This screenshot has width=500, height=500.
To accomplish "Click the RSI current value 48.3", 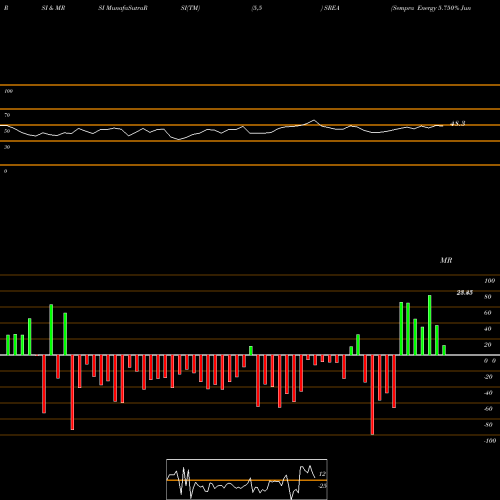I will coord(457,123).
